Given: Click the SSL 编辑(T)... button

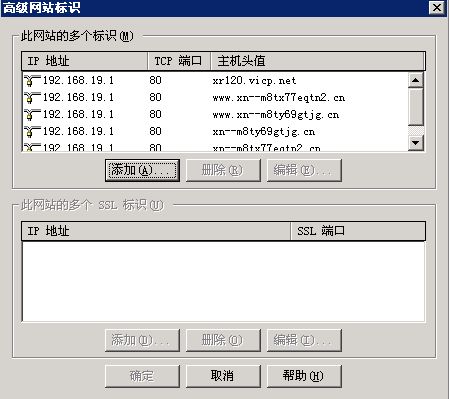Looking at the screenshot, I should pos(304,340).
